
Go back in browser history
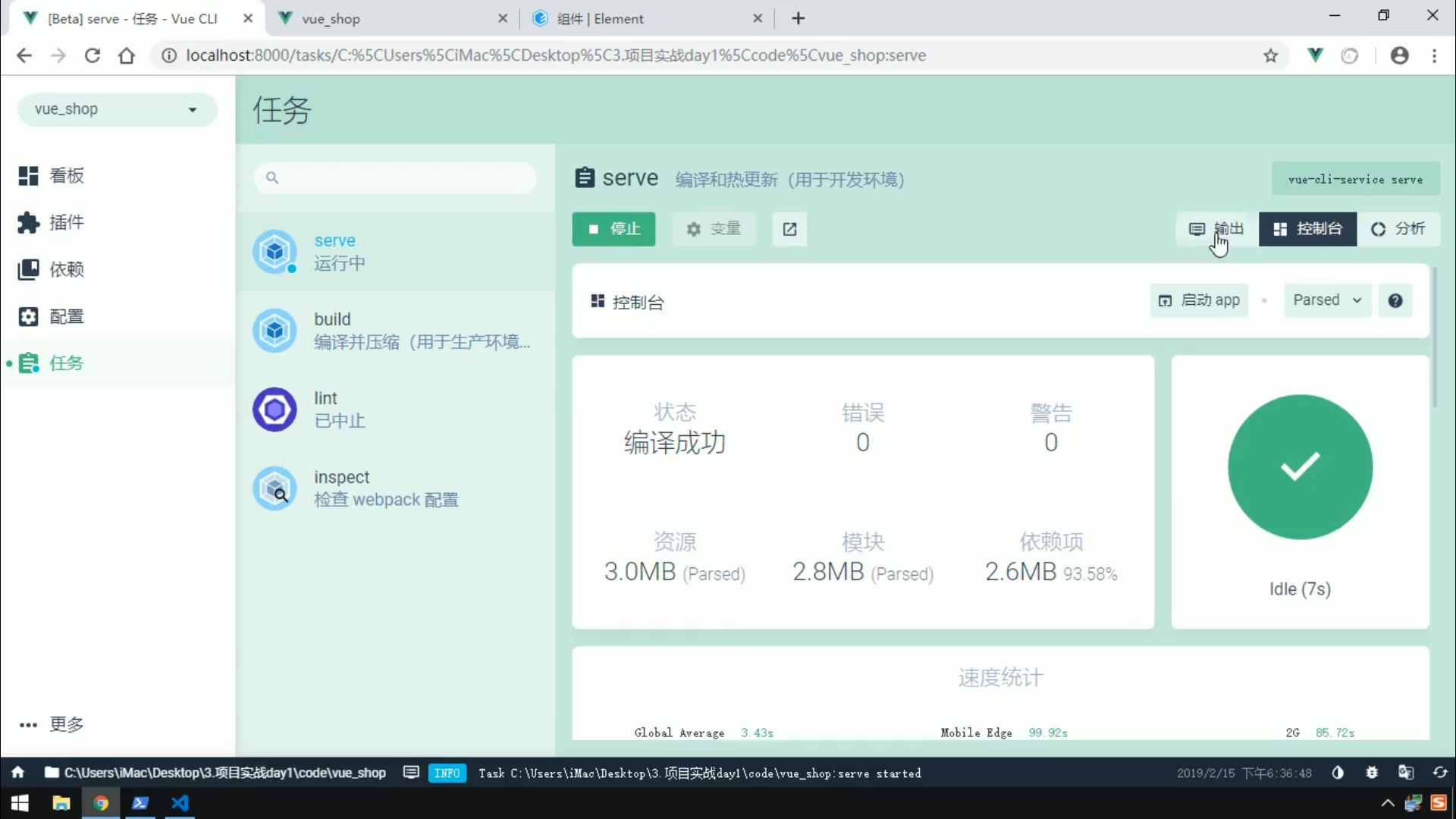(x=24, y=55)
